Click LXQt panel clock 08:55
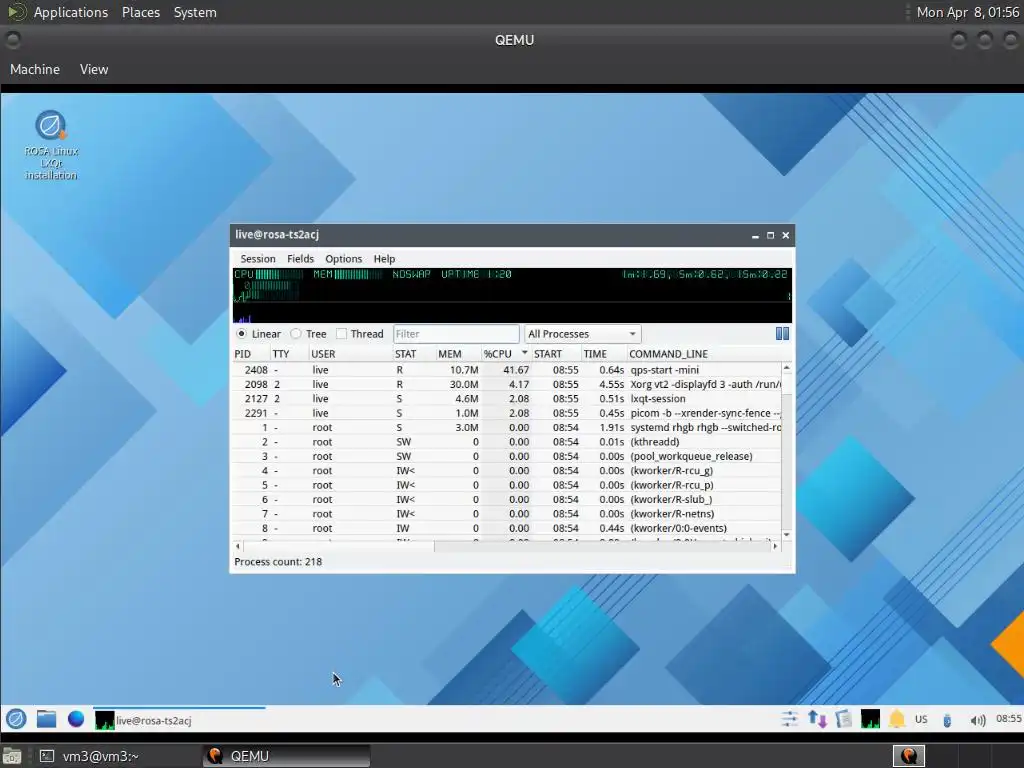The height and width of the screenshot is (768, 1024). click(x=1008, y=719)
